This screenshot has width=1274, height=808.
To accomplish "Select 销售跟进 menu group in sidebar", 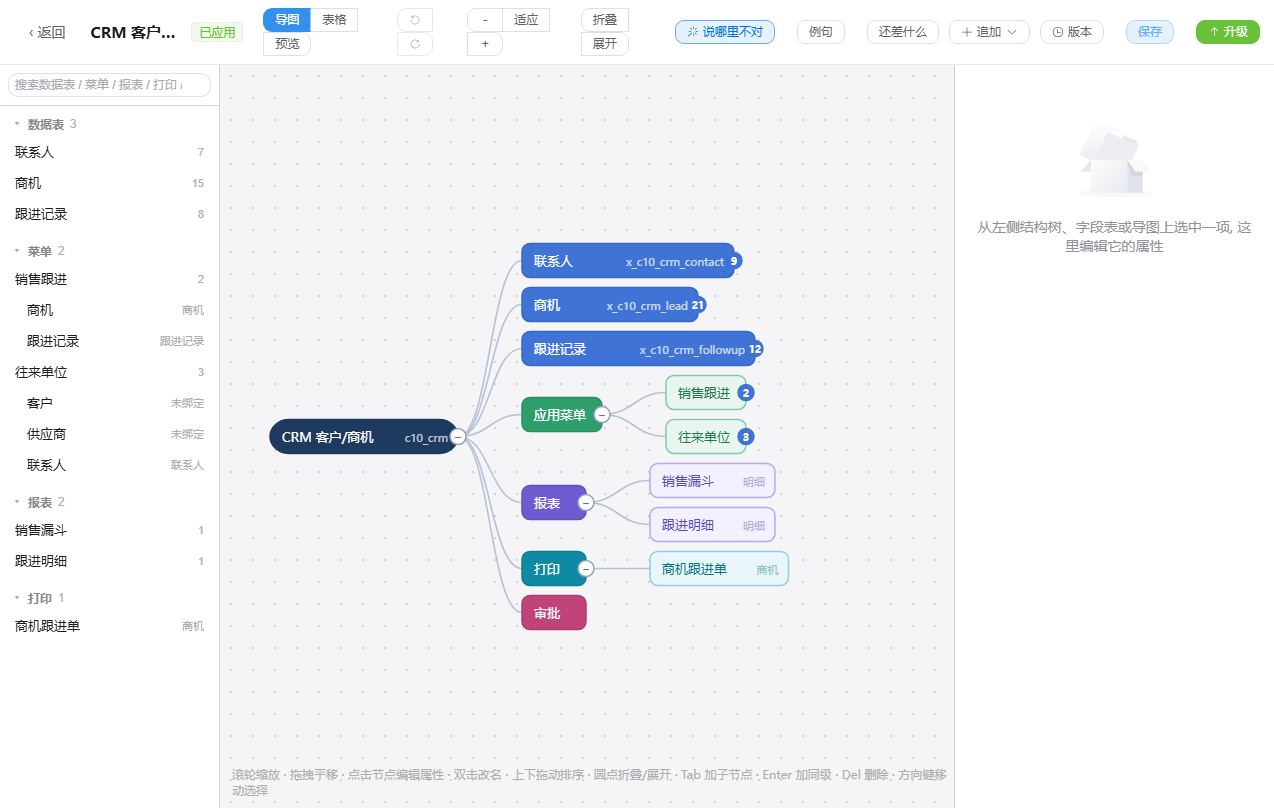I will (x=109, y=279).
